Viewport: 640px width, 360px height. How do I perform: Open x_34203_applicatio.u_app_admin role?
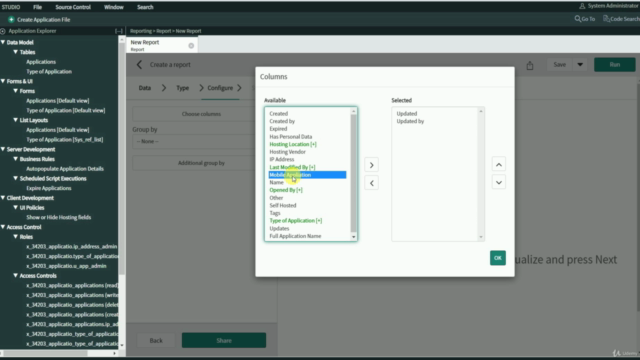pyautogui.click(x=66, y=266)
